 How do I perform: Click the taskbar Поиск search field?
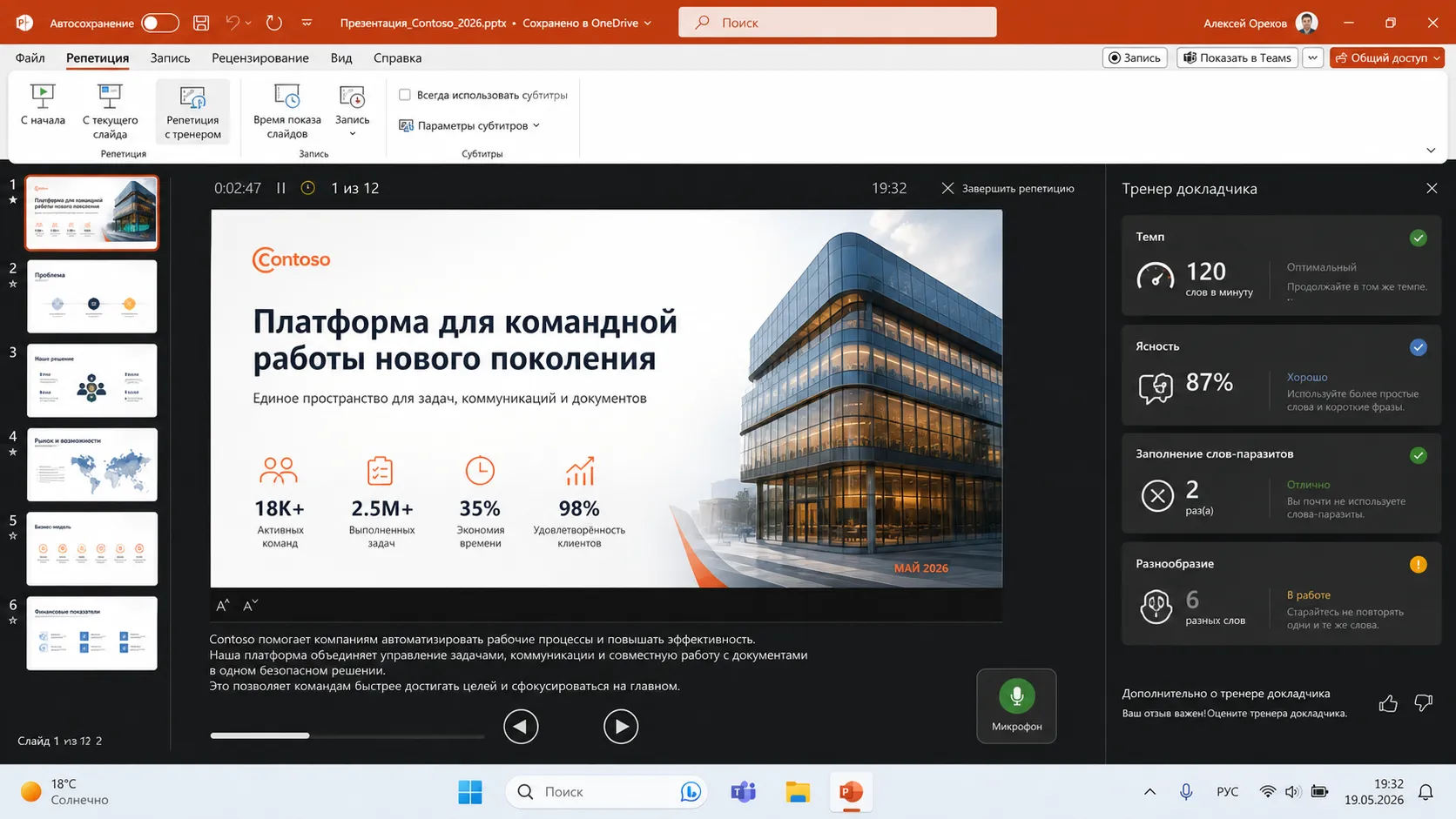click(607, 792)
